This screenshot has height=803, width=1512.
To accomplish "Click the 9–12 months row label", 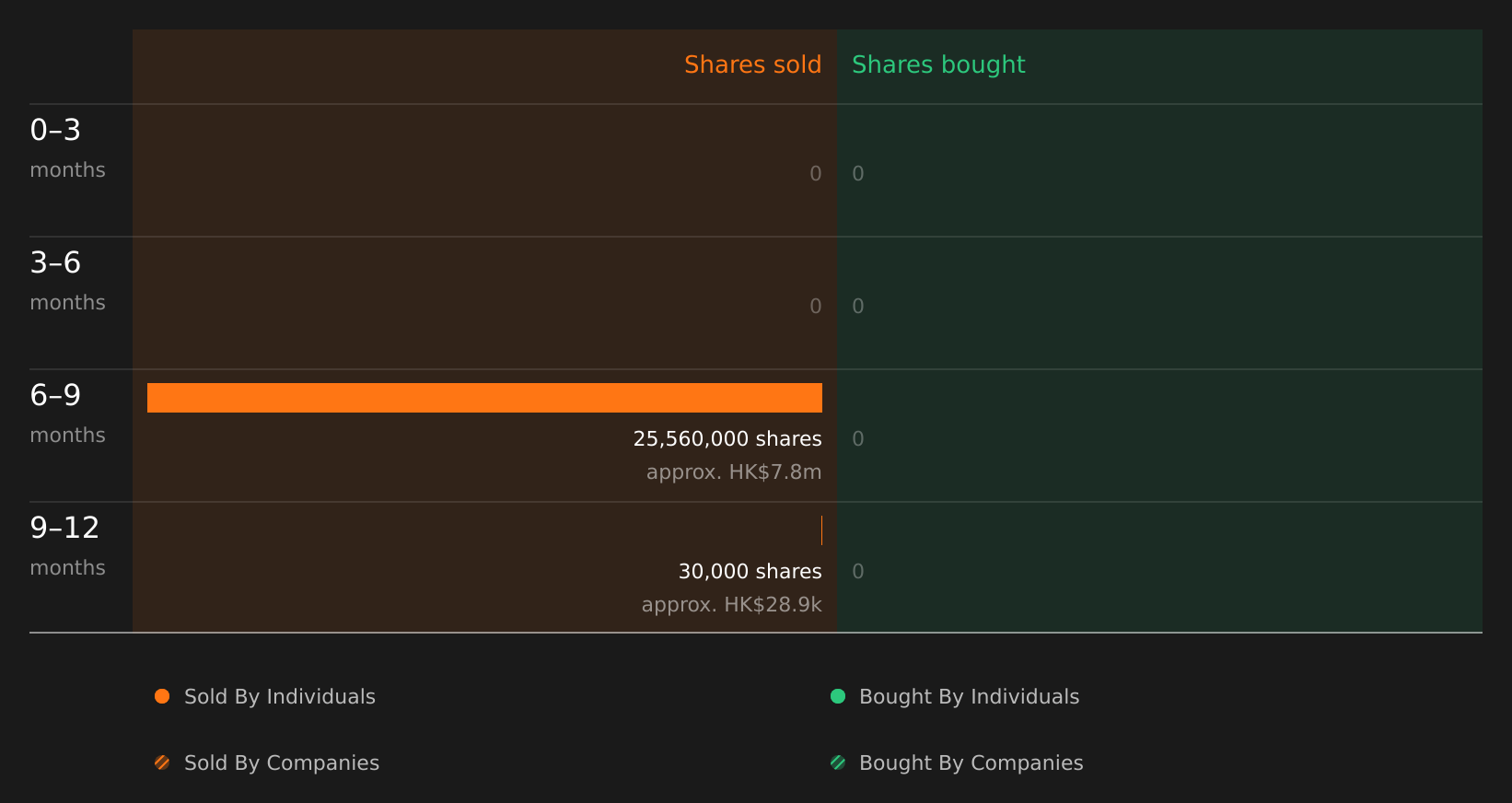I will (67, 546).
